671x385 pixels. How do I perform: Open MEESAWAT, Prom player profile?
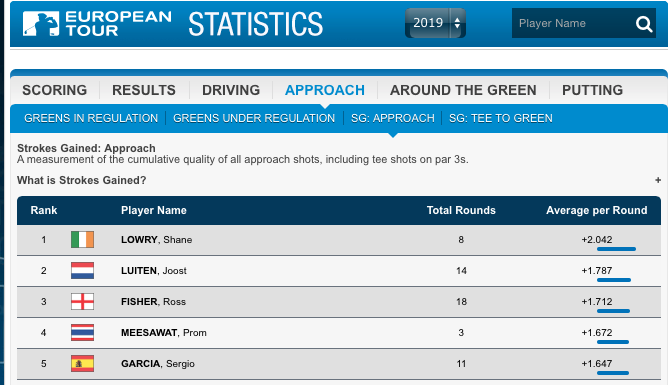[163, 333]
